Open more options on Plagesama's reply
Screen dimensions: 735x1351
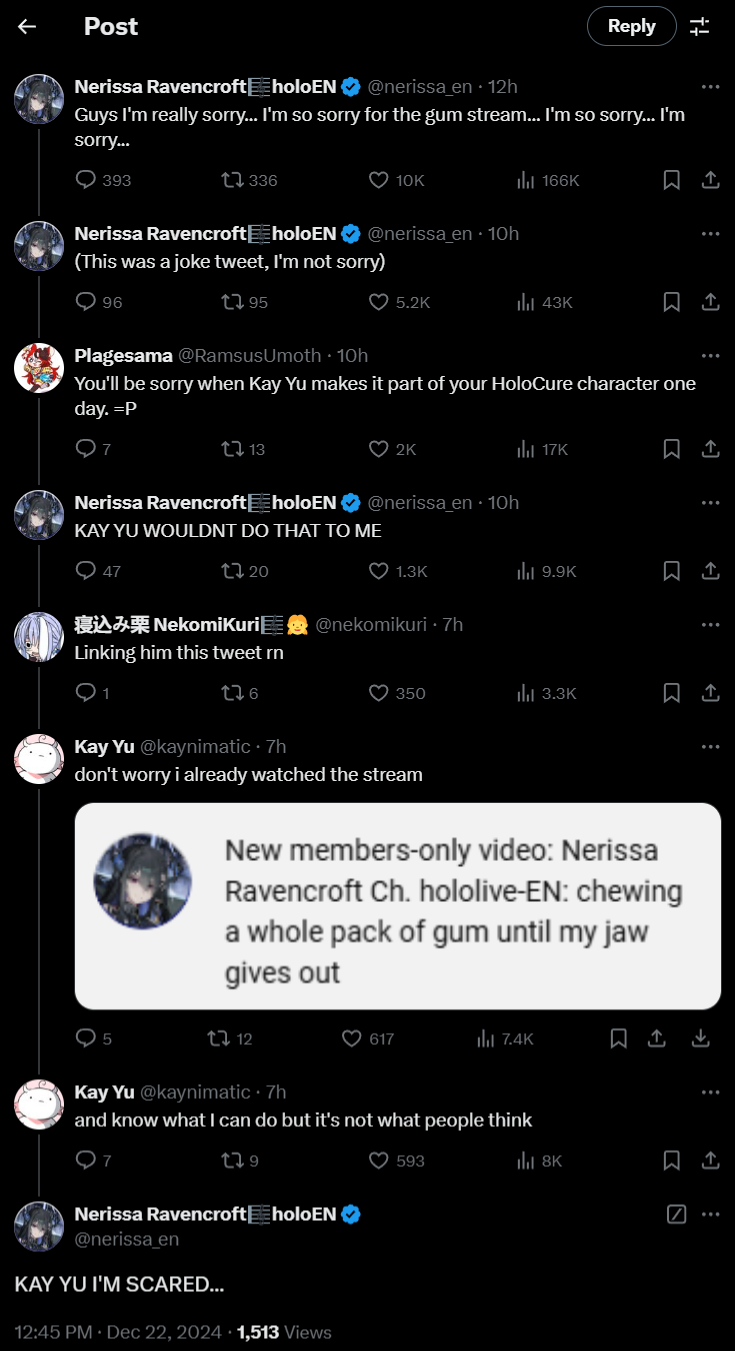click(x=710, y=355)
